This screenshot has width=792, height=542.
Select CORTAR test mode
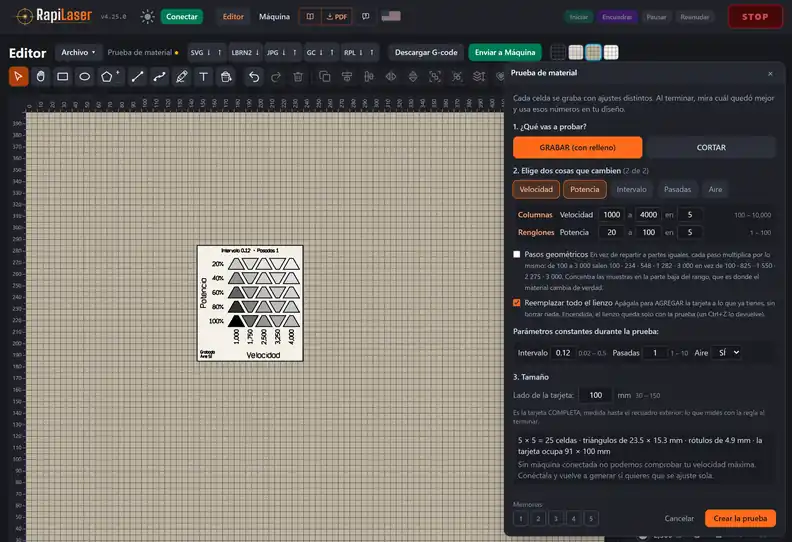click(x=711, y=147)
